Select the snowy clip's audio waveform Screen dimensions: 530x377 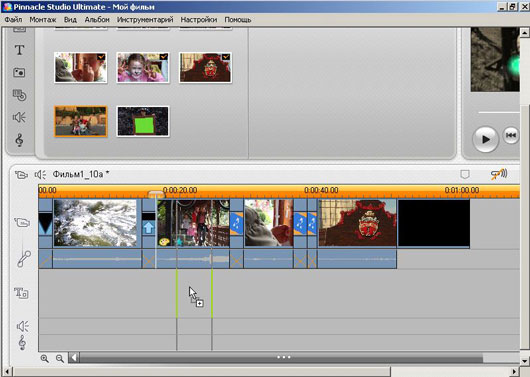pos(97,259)
